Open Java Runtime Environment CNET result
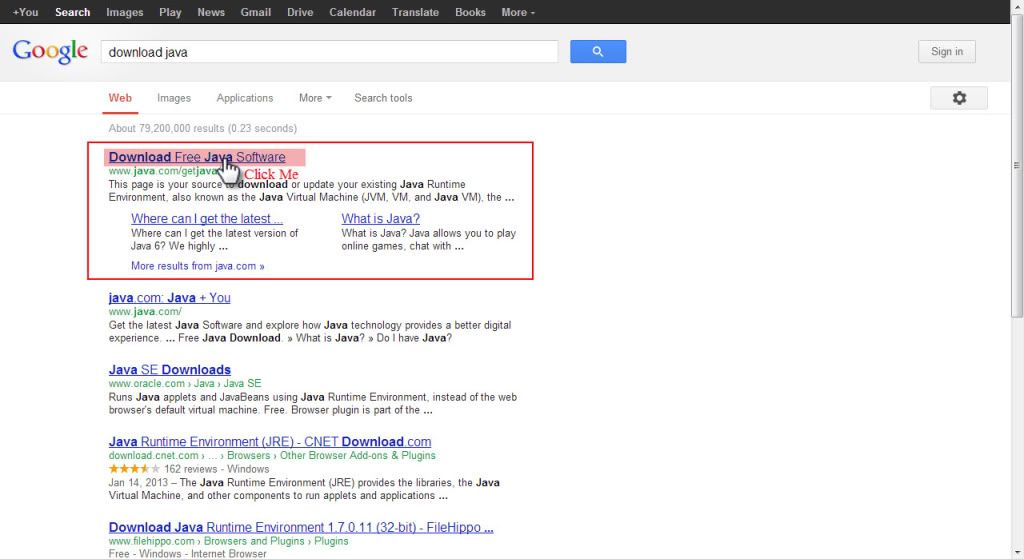Image resolution: width=1024 pixels, height=559 pixels. point(270,442)
